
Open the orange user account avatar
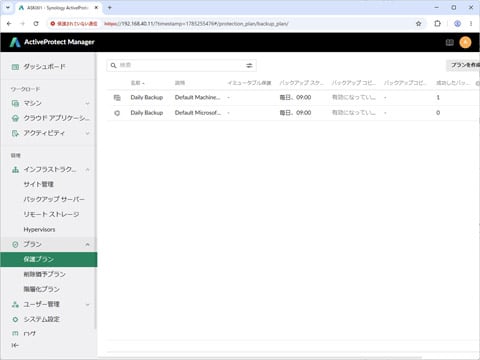[x=465, y=42]
